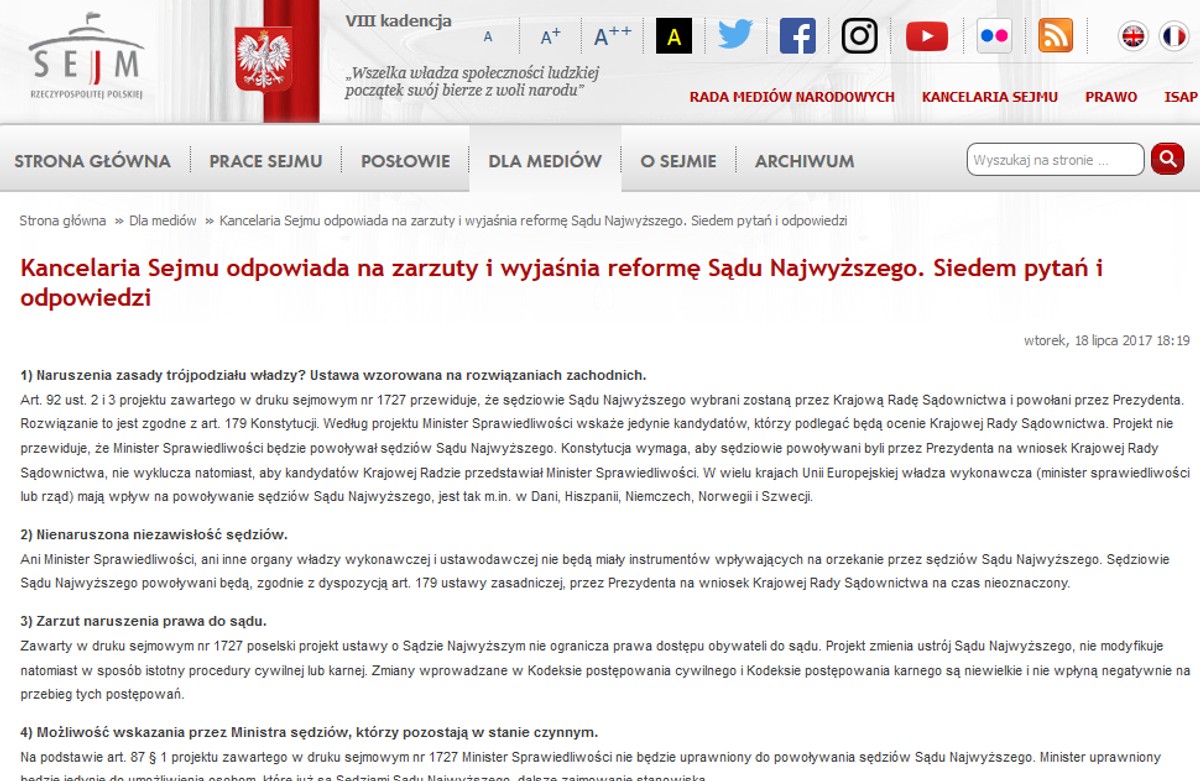Open the Prawo link
1200x781 pixels.
(x=1111, y=97)
